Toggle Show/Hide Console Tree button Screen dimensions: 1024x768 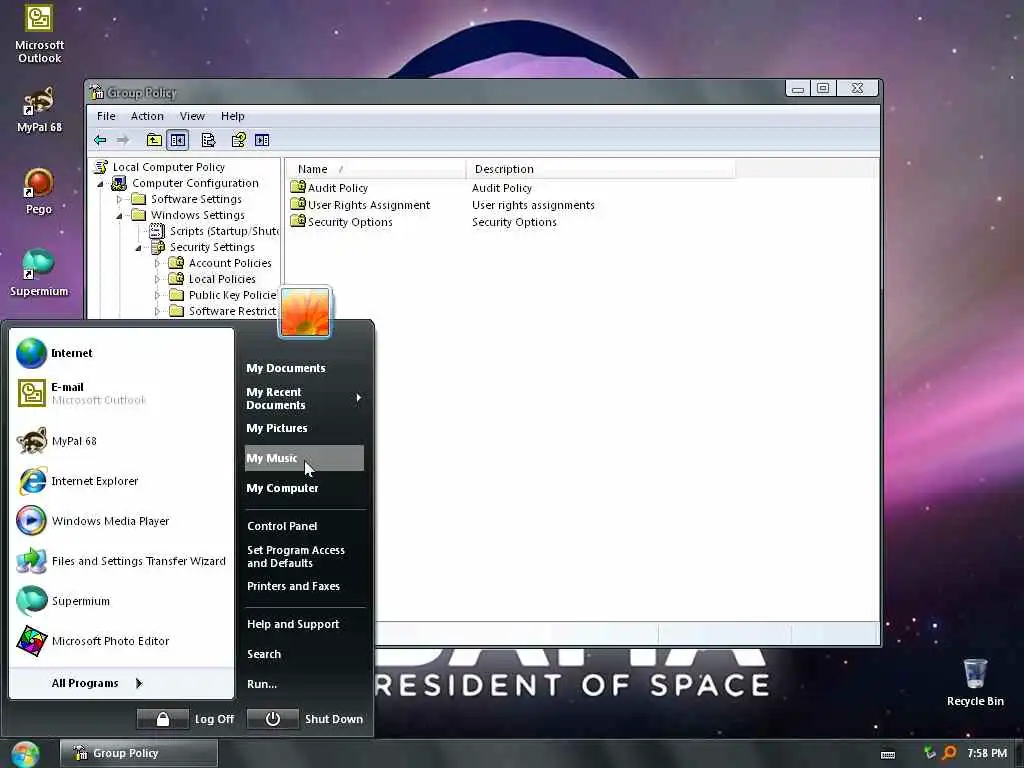tap(178, 140)
